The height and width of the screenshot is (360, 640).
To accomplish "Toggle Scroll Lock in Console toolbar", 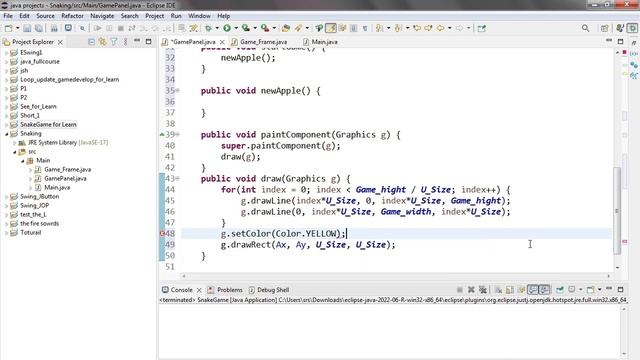I will [510, 289].
